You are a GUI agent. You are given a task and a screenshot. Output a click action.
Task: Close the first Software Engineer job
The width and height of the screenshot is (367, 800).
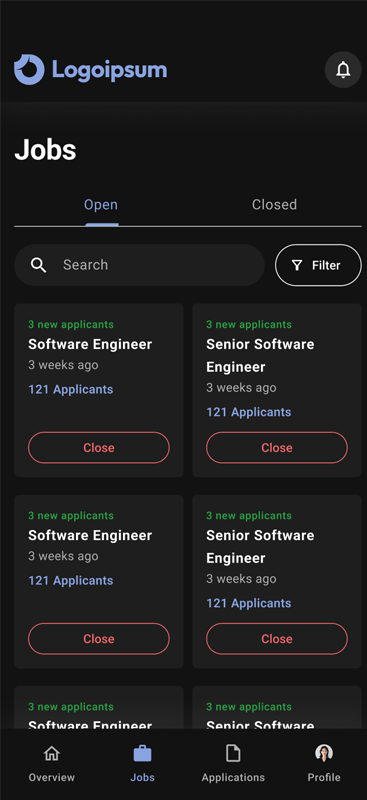click(x=99, y=447)
